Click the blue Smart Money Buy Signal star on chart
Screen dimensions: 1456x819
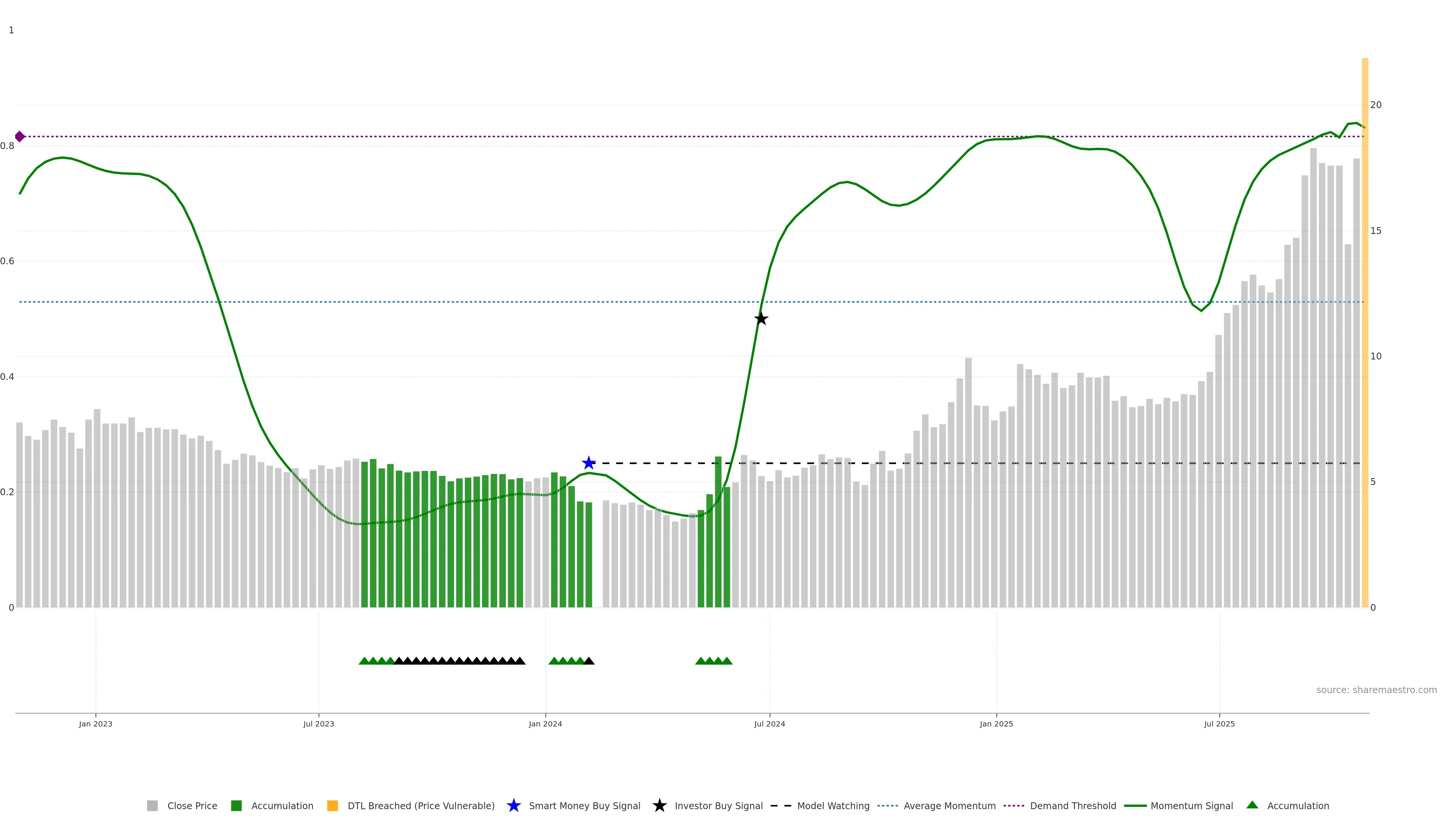pos(588,463)
